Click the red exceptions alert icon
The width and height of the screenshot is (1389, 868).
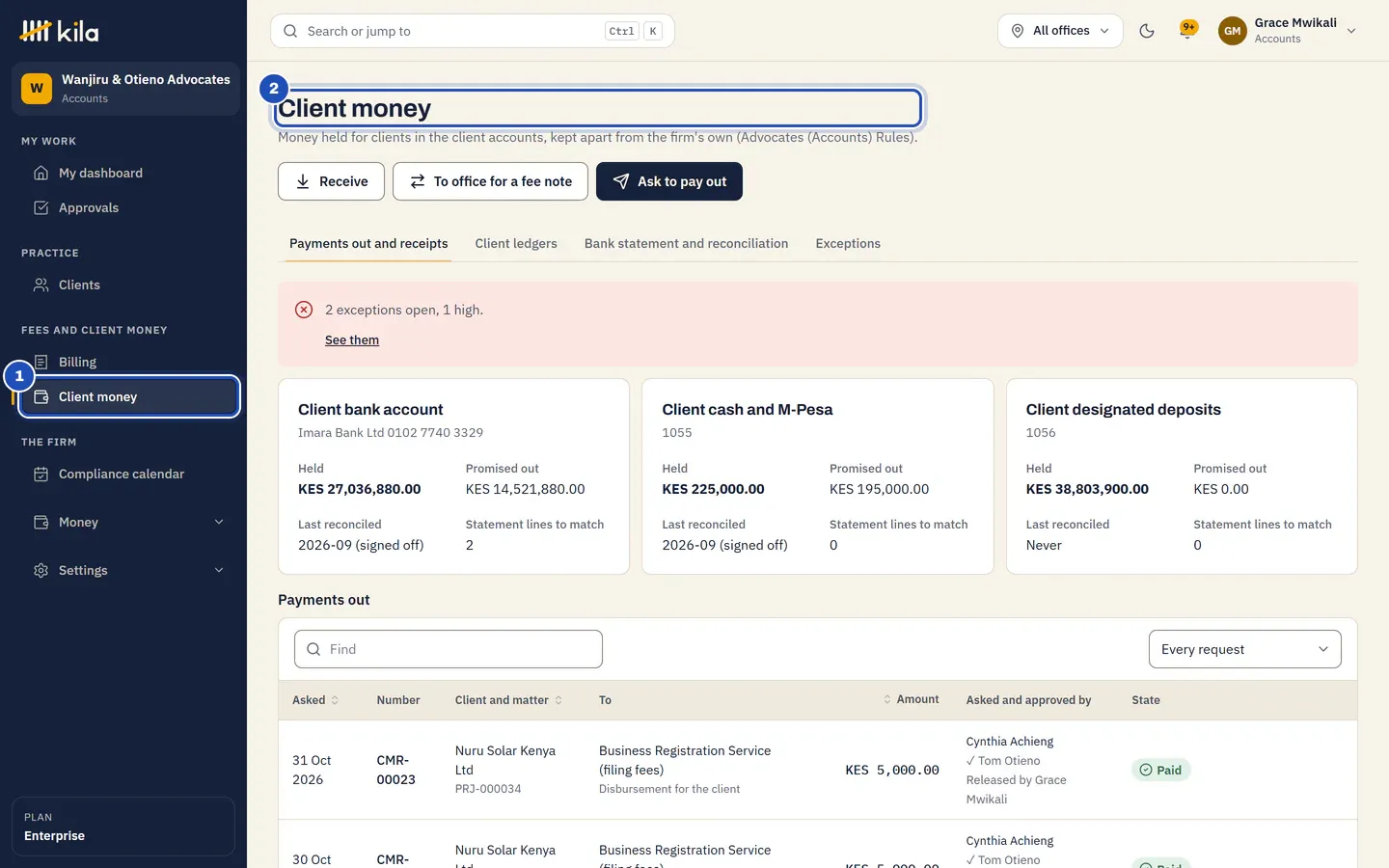304,310
